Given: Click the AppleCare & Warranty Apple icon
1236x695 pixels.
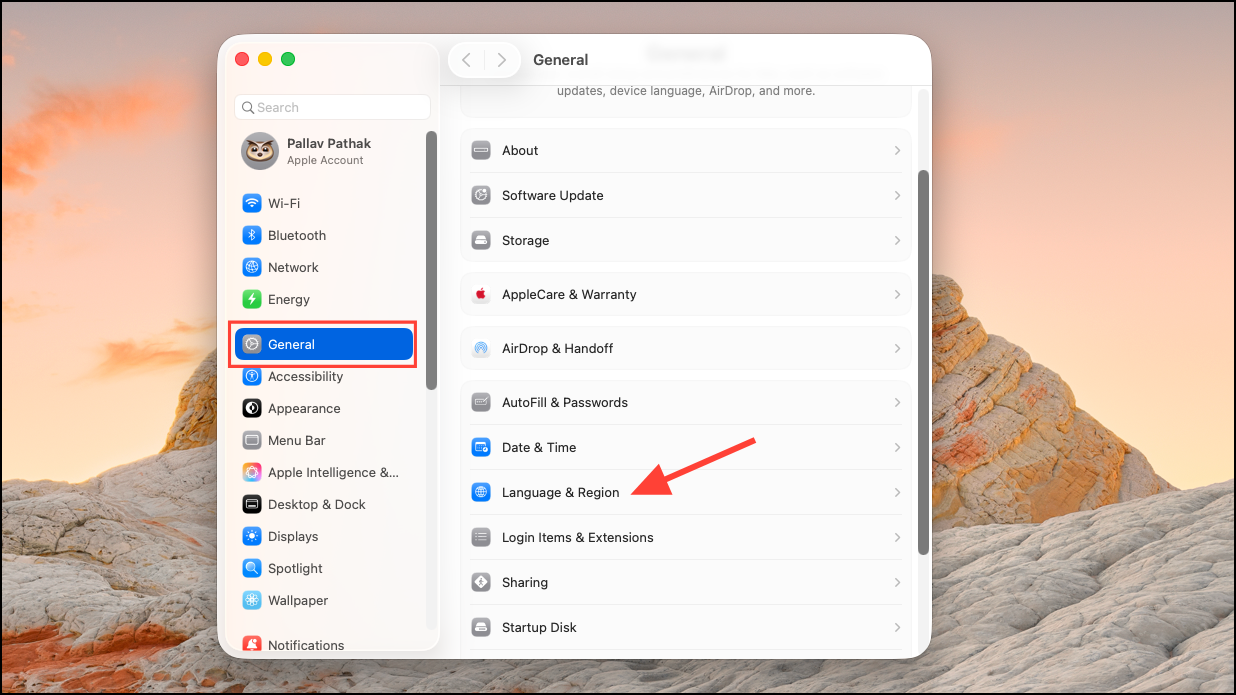Looking at the screenshot, I should point(481,294).
